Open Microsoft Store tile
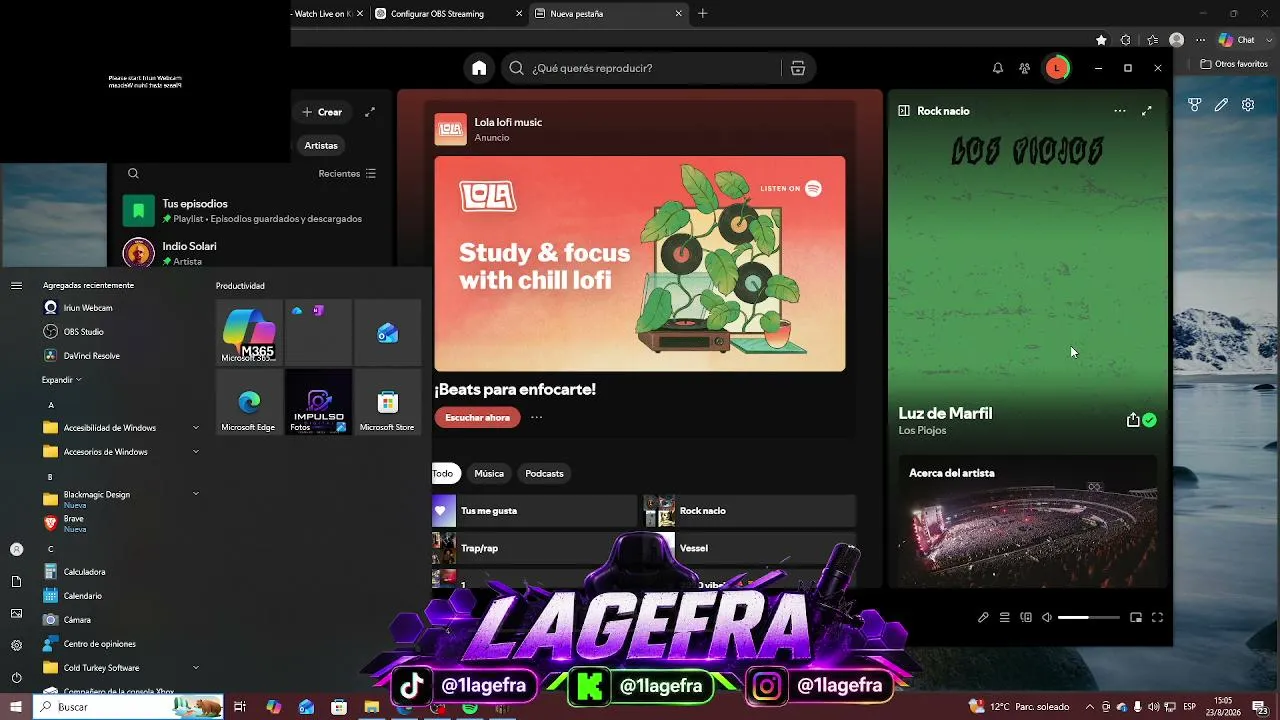 pos(387,402)
